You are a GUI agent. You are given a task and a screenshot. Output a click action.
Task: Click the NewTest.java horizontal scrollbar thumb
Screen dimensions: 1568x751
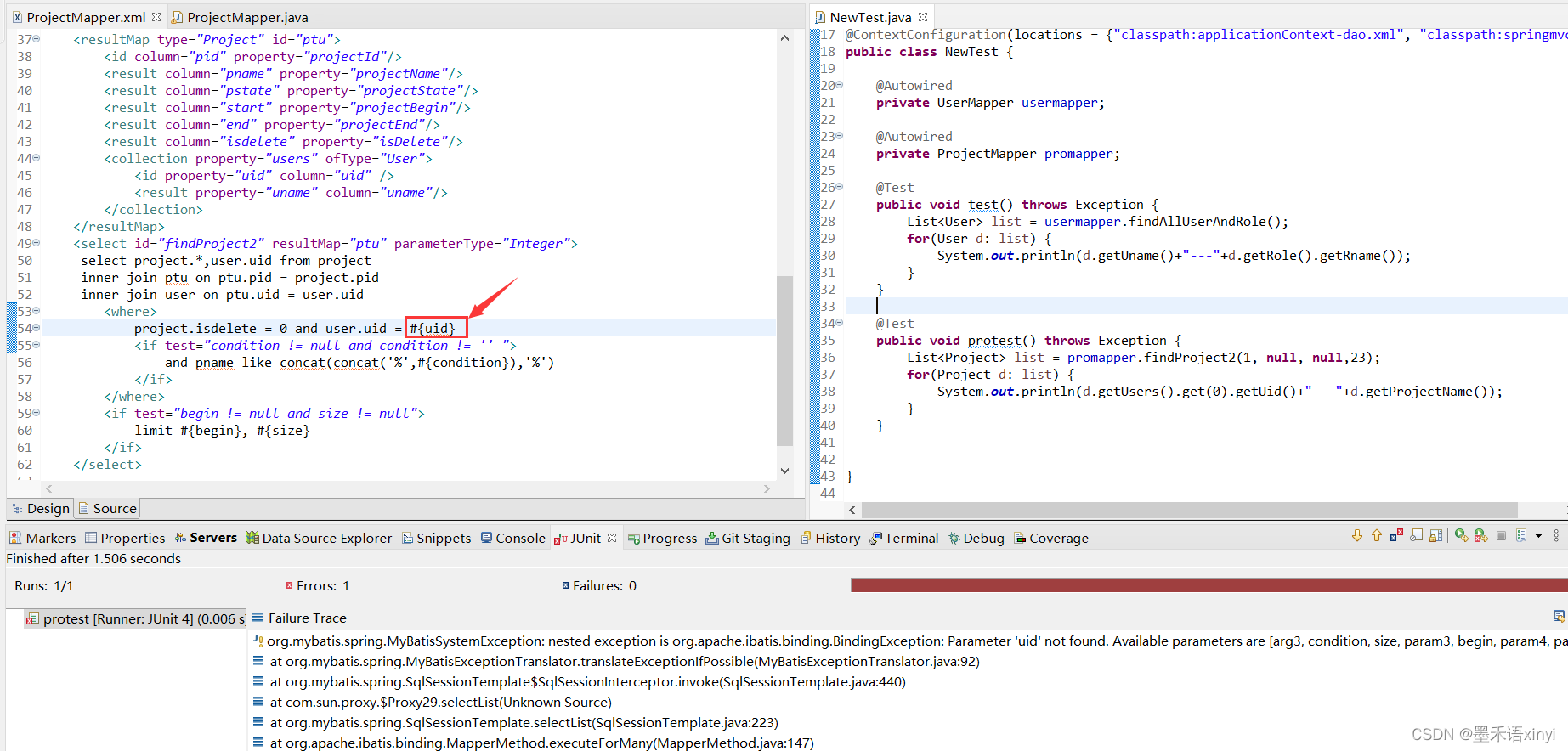(1190, 510)
